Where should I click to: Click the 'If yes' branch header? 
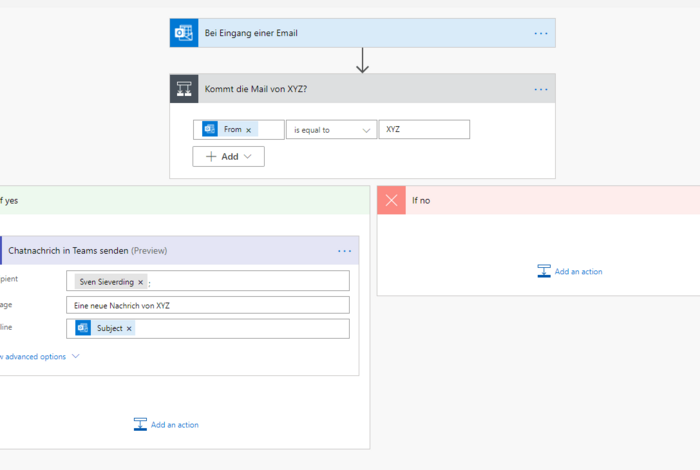point(185,200)
